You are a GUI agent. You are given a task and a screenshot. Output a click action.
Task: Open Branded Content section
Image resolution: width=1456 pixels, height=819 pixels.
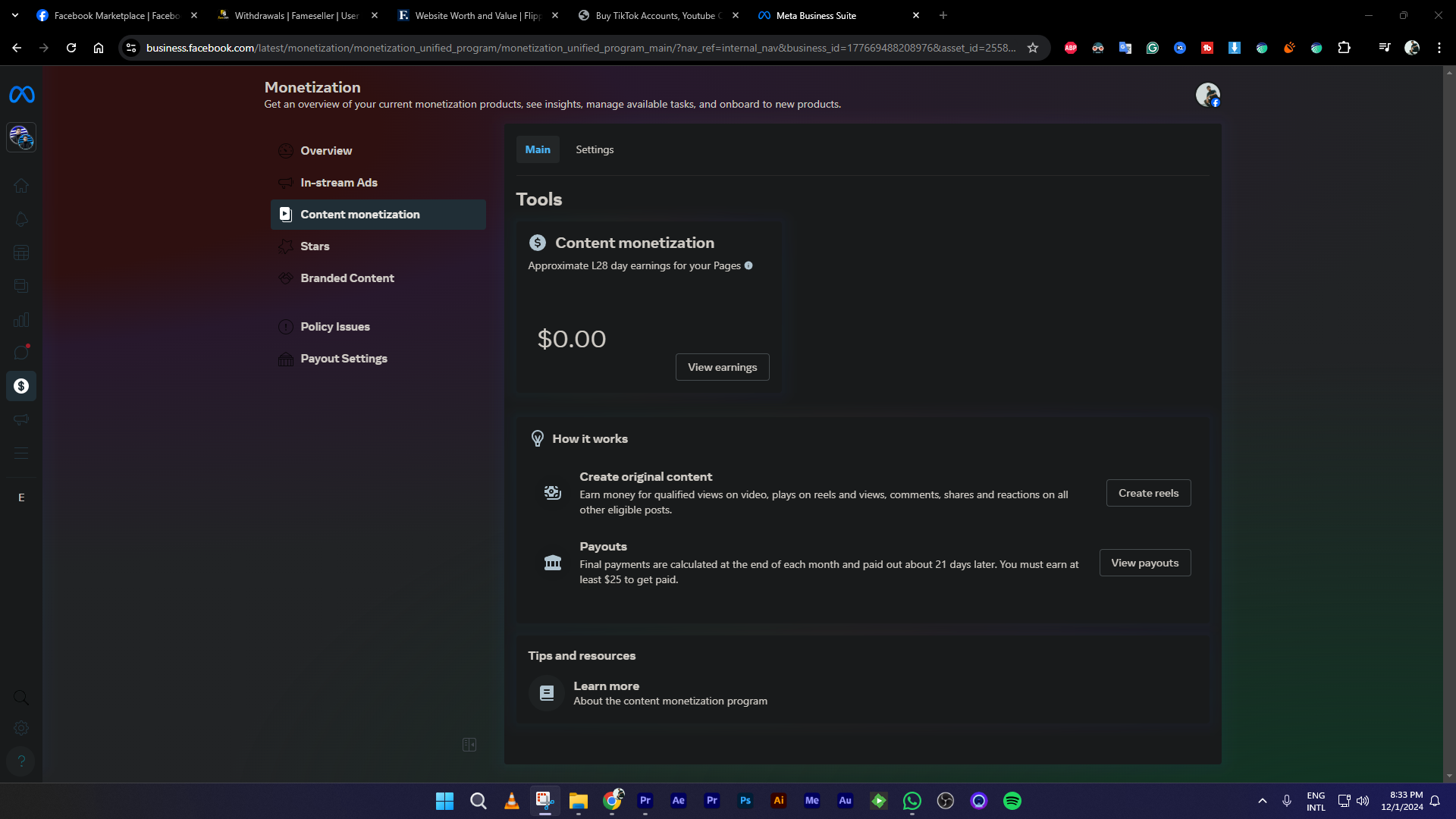(x=378, y=278)
